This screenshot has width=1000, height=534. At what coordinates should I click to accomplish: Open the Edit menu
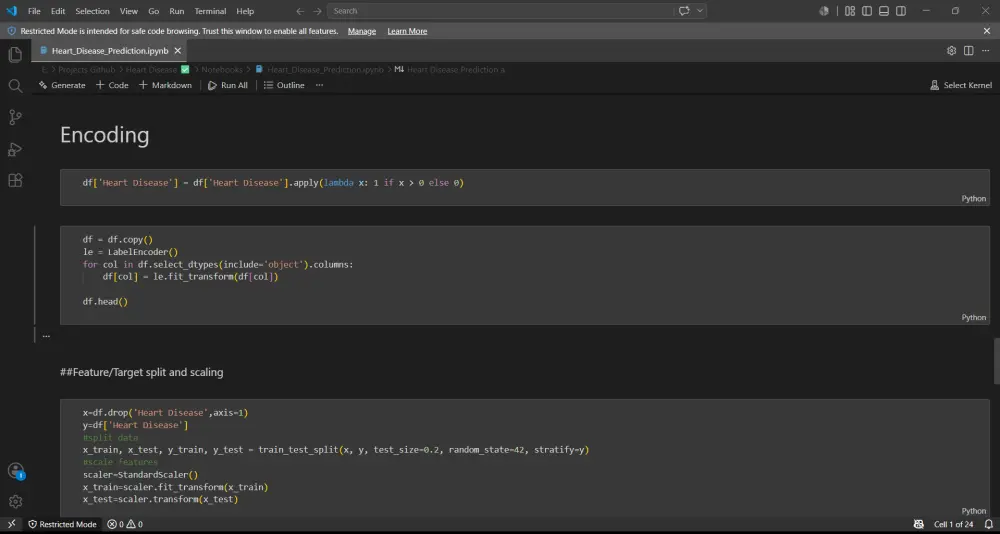tap(58, 11)
